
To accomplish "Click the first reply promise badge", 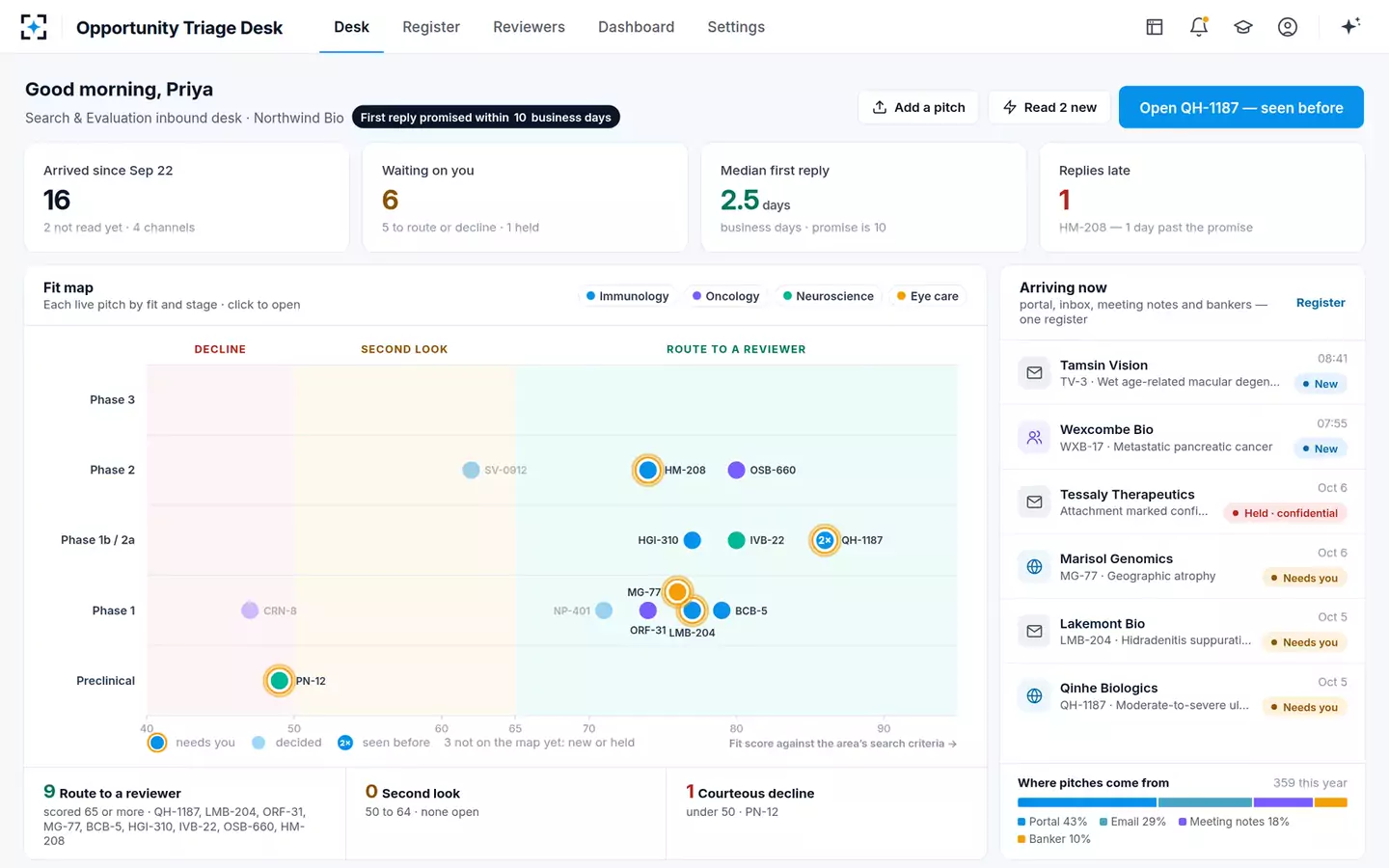I will pyautogui.click(x=486, y=118).
